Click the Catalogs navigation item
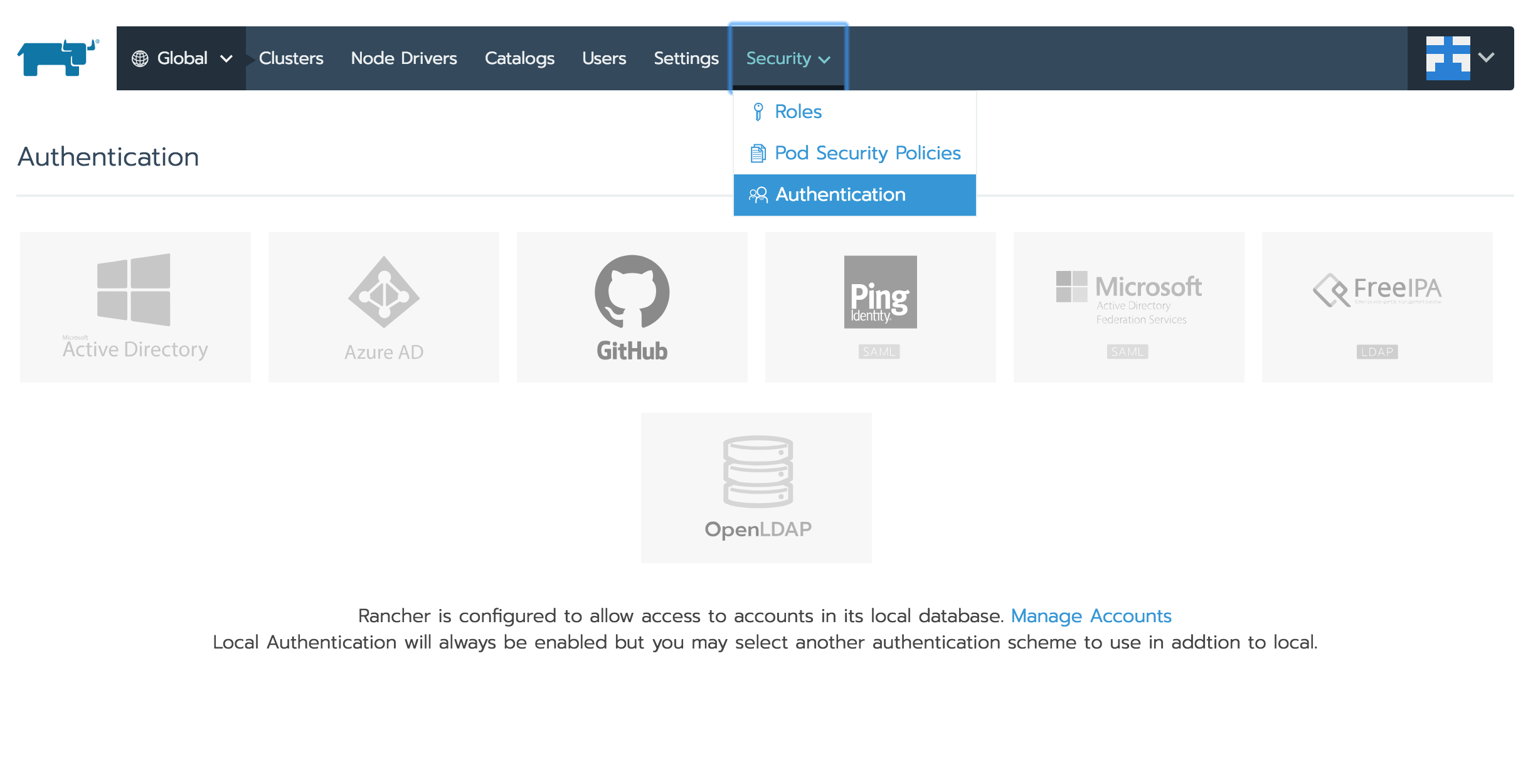 click(518, 58)
